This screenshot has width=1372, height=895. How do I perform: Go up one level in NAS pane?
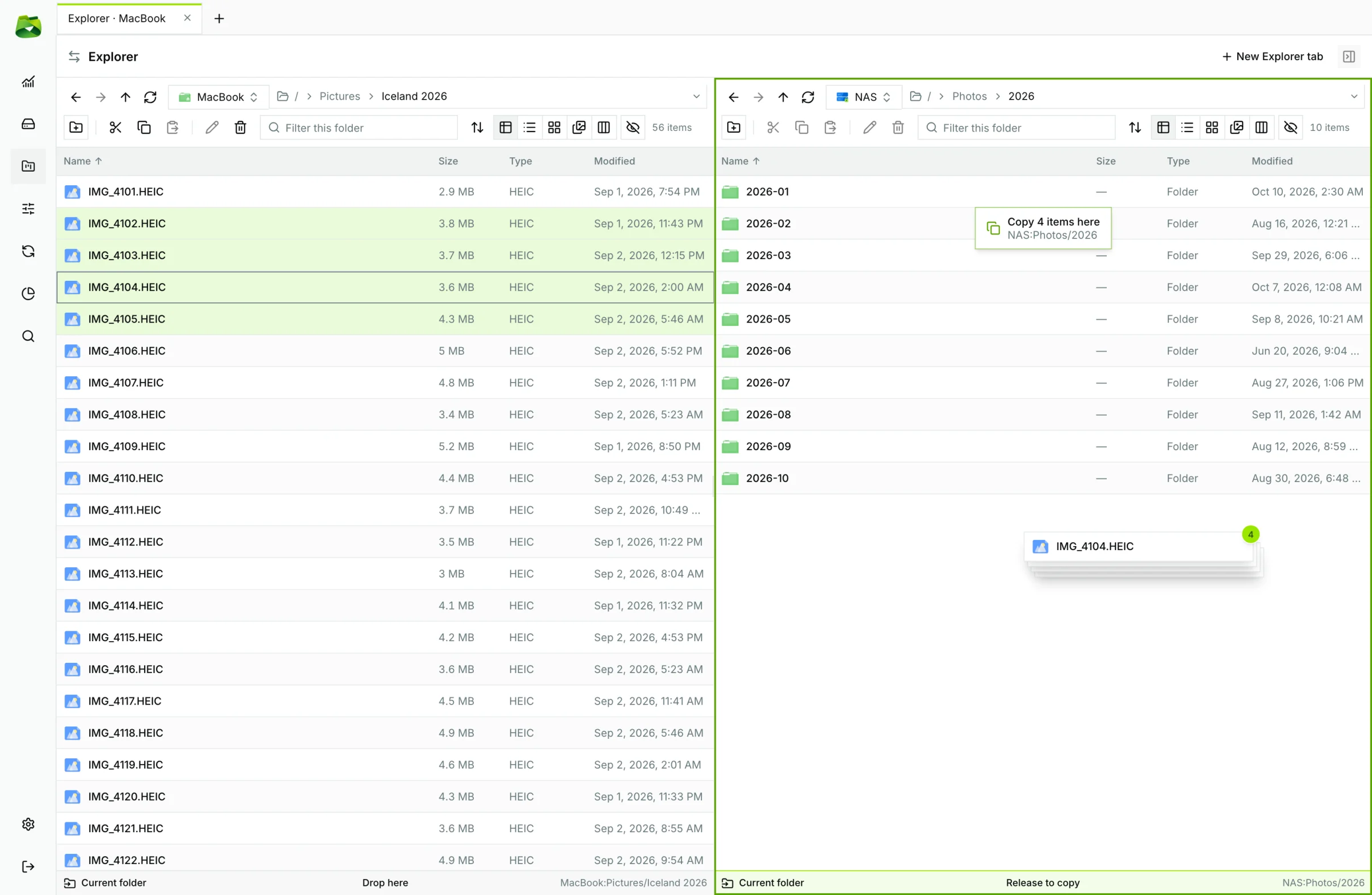(783, 97)
